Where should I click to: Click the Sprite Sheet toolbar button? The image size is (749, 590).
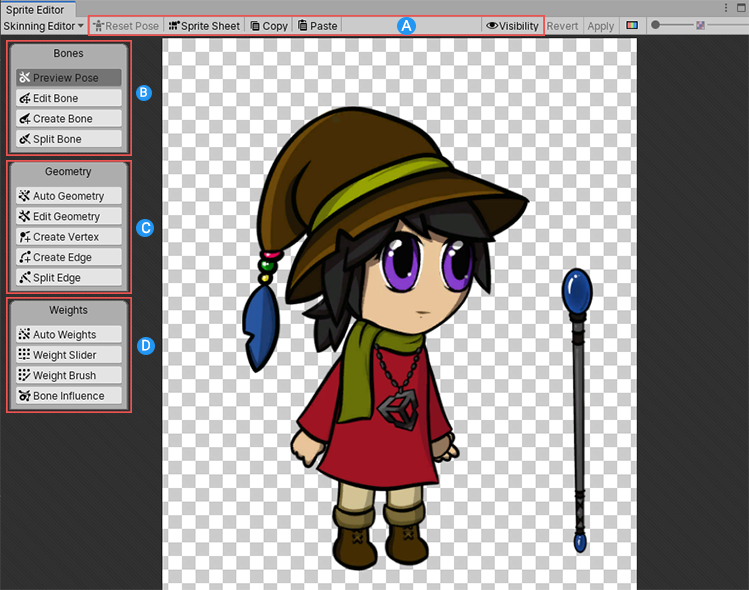click(x=204, y=26)
